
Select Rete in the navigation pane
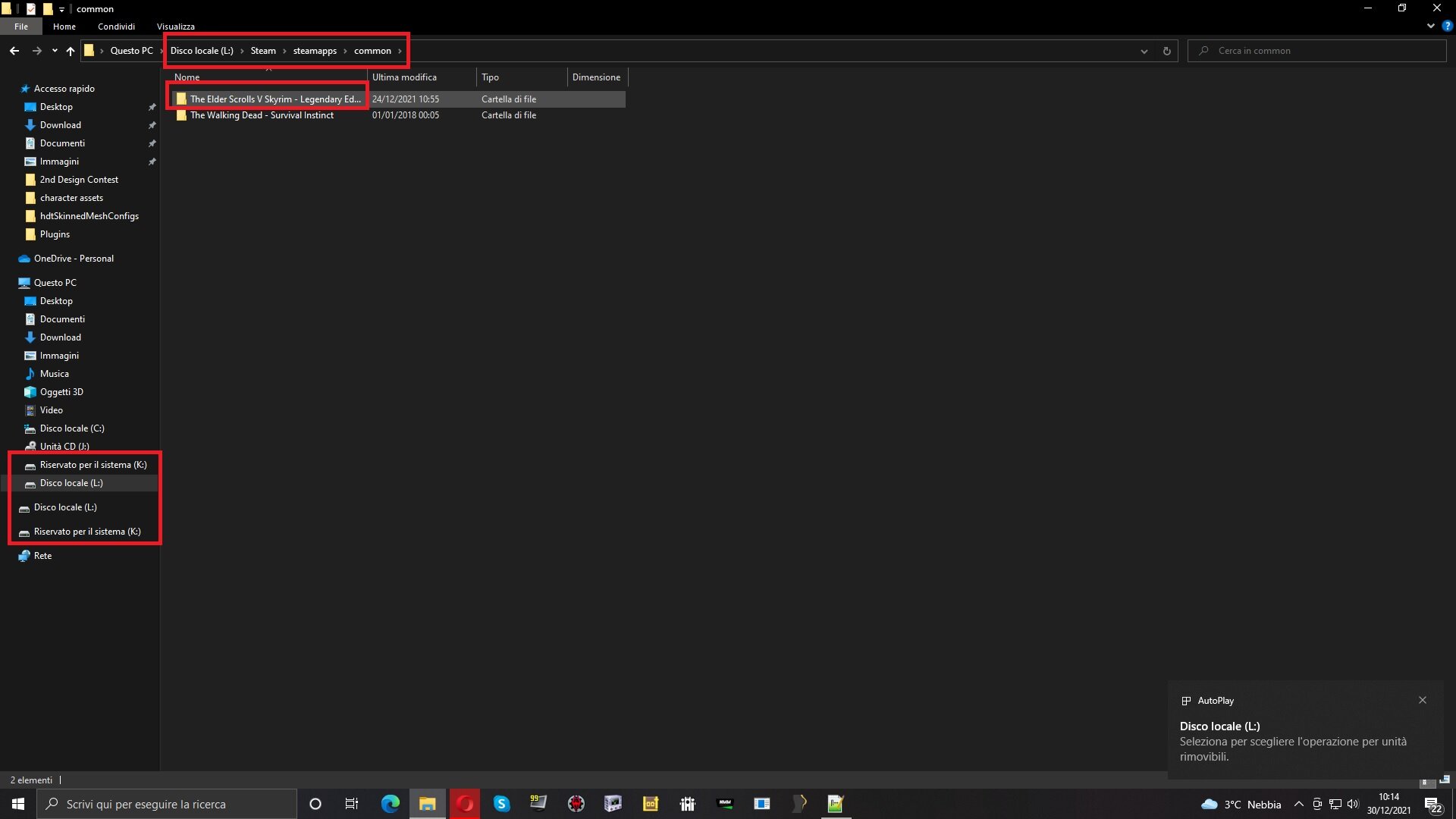[x=42, y=556]
